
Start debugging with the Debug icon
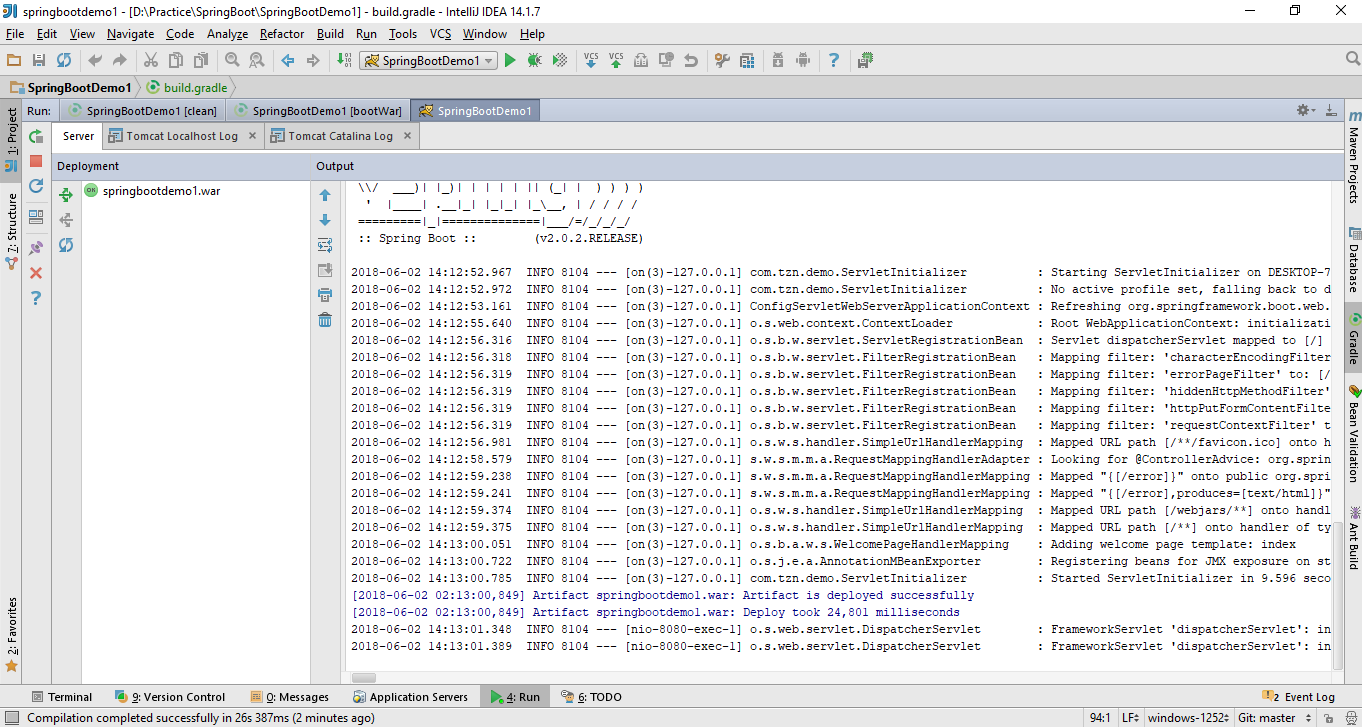point(534,60)
